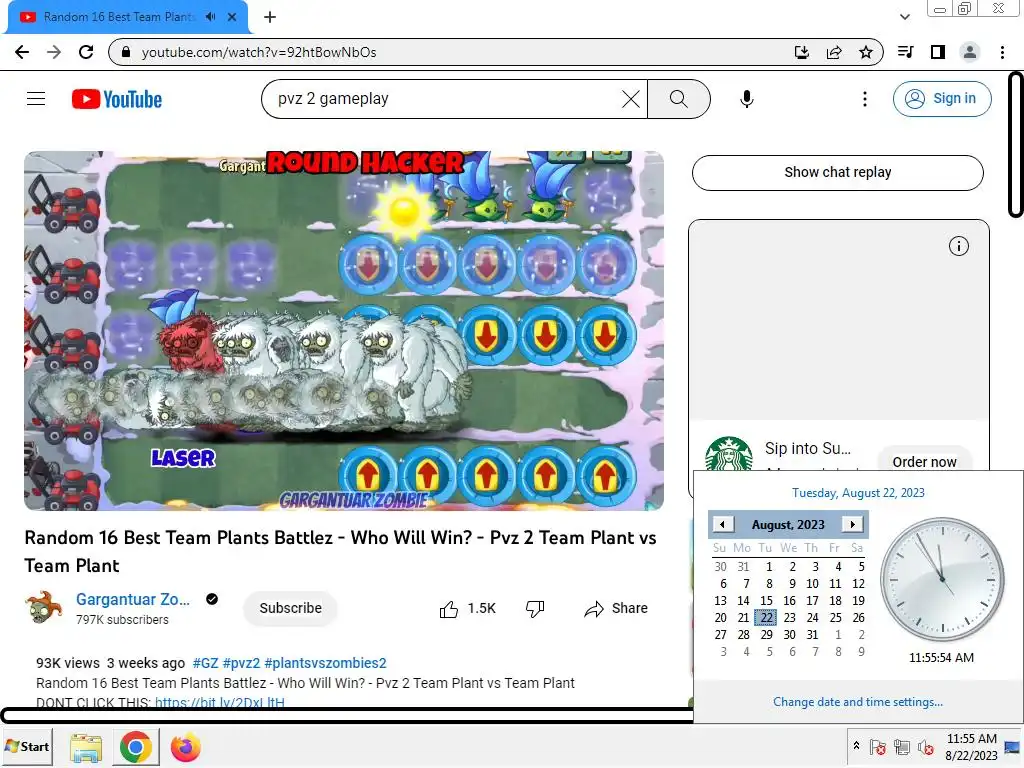Share the video
The image size is (1024, 768).
pyautogui.click(x=616, y=609)
